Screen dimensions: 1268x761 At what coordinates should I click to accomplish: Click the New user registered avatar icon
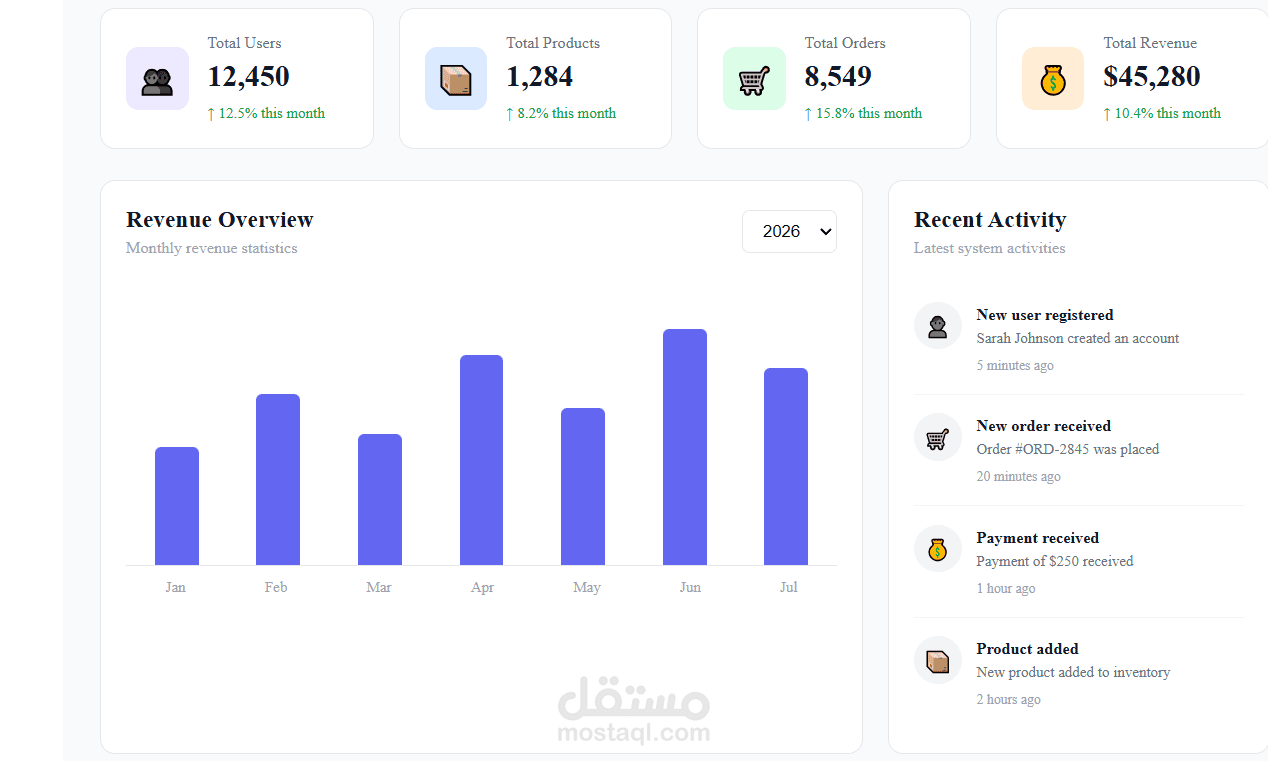coord(938,326)
